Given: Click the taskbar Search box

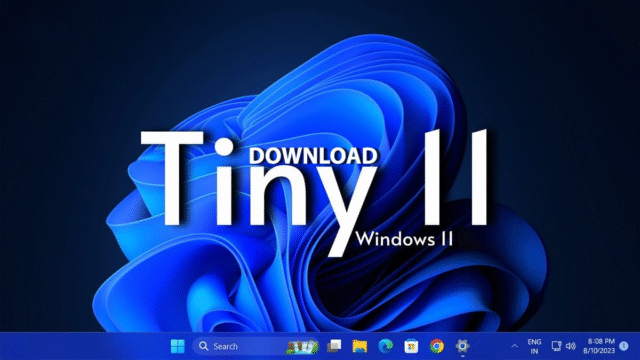Looking at the screenshot, I should [256, 346].
